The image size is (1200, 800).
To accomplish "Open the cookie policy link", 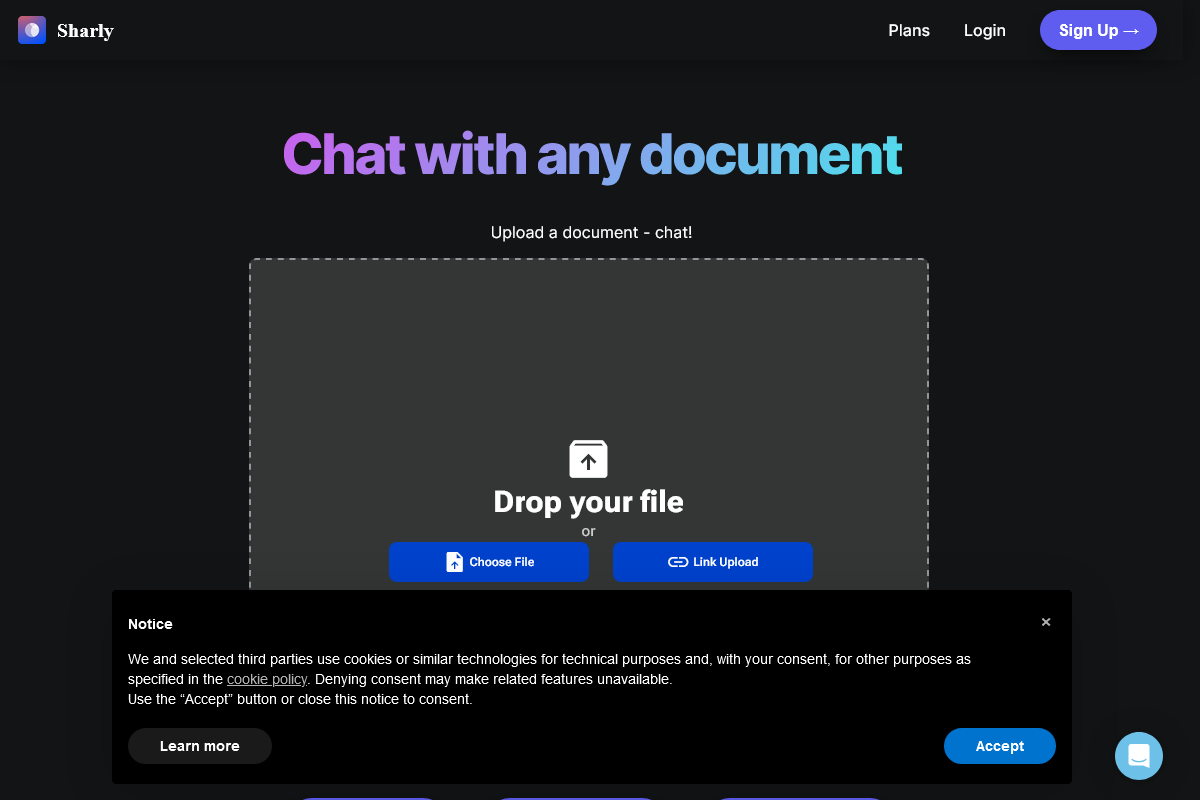I will click(x=267, y=679).
